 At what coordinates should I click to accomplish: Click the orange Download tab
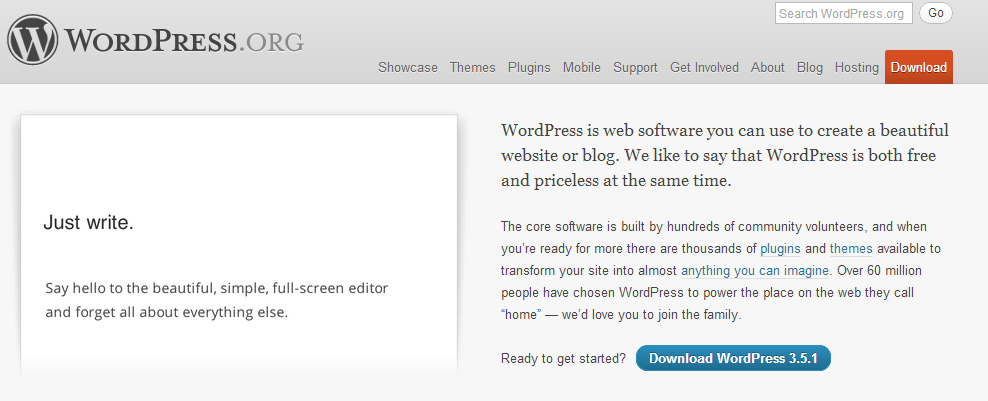[918, 68]
